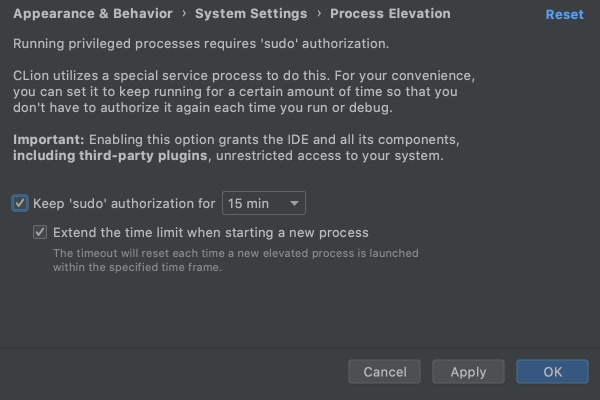
Task: Go to the System Settings breadcrumb
Action: coord(251,14)
